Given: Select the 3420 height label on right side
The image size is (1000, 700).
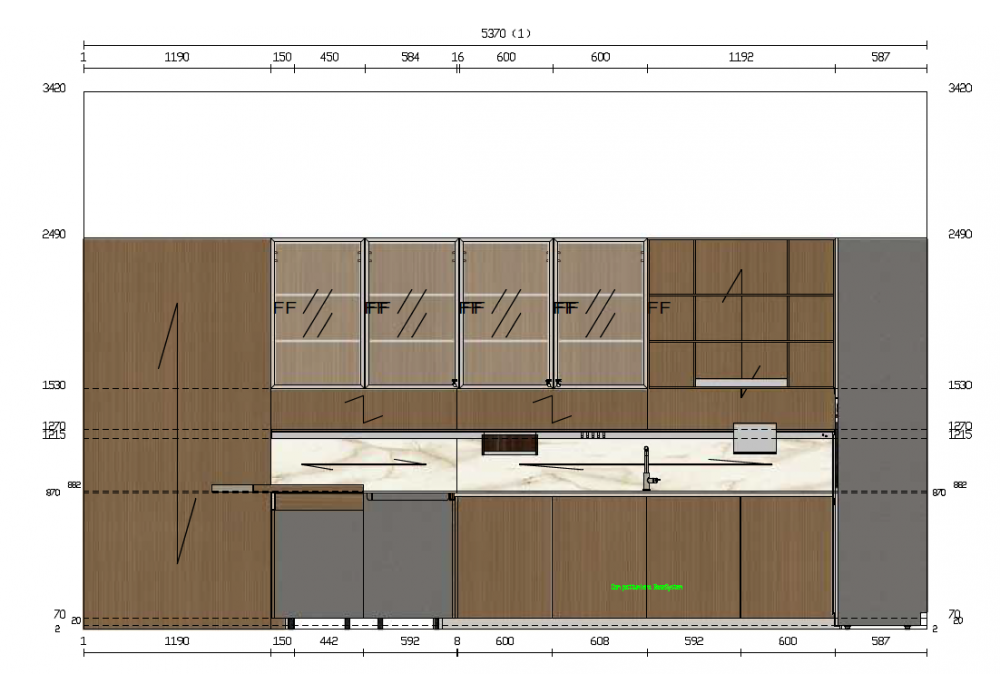Looking at the screenshot, I should [959, 88].
